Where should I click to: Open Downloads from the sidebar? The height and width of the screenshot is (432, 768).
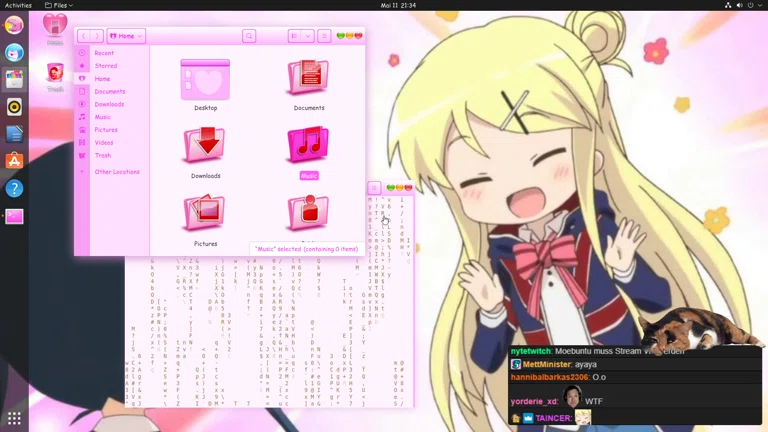pyautogui.click(x=109, y=104)
